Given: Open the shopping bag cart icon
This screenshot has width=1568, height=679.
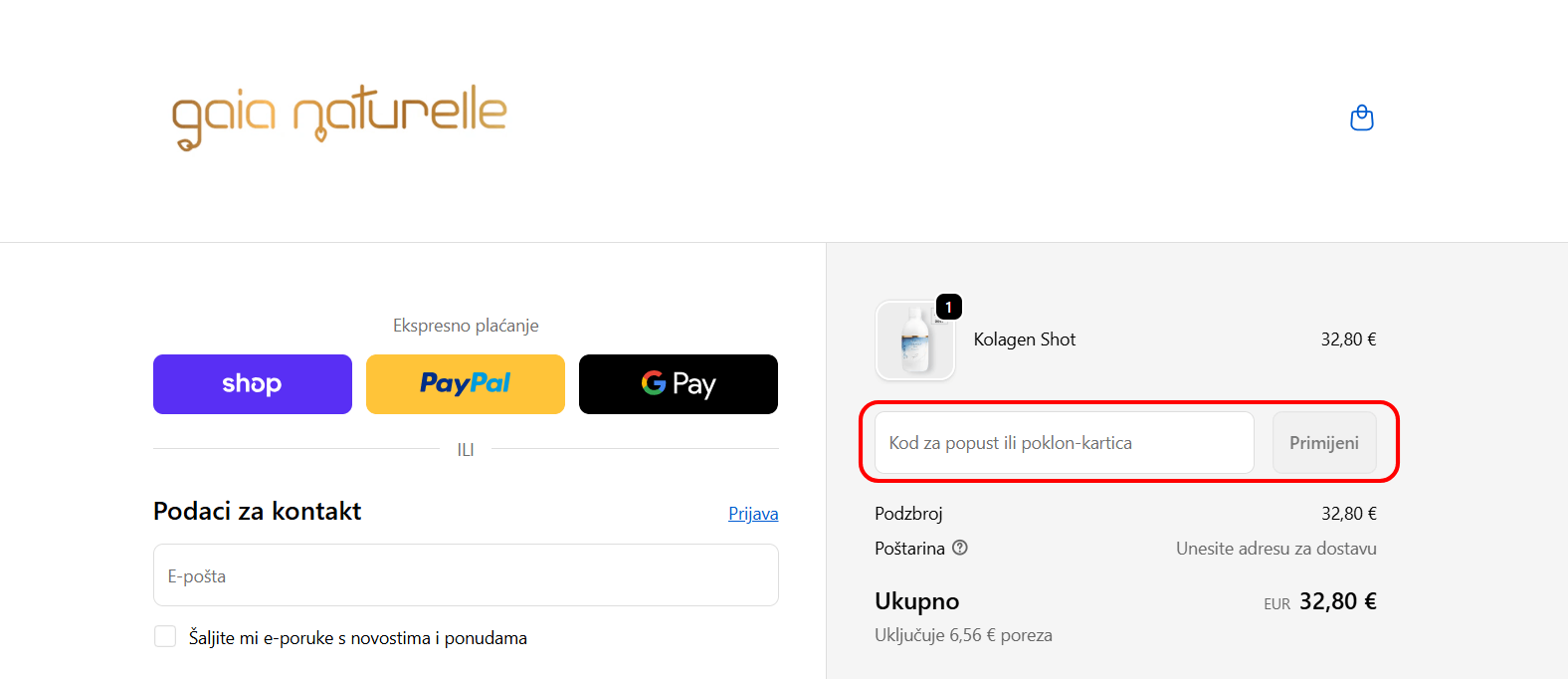Looking at the screenshot, I should click(1361, 118).
